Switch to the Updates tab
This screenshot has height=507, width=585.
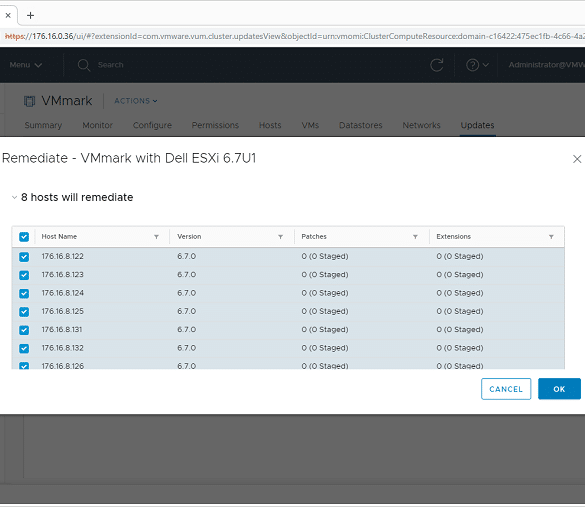click(x=477, y=125)
